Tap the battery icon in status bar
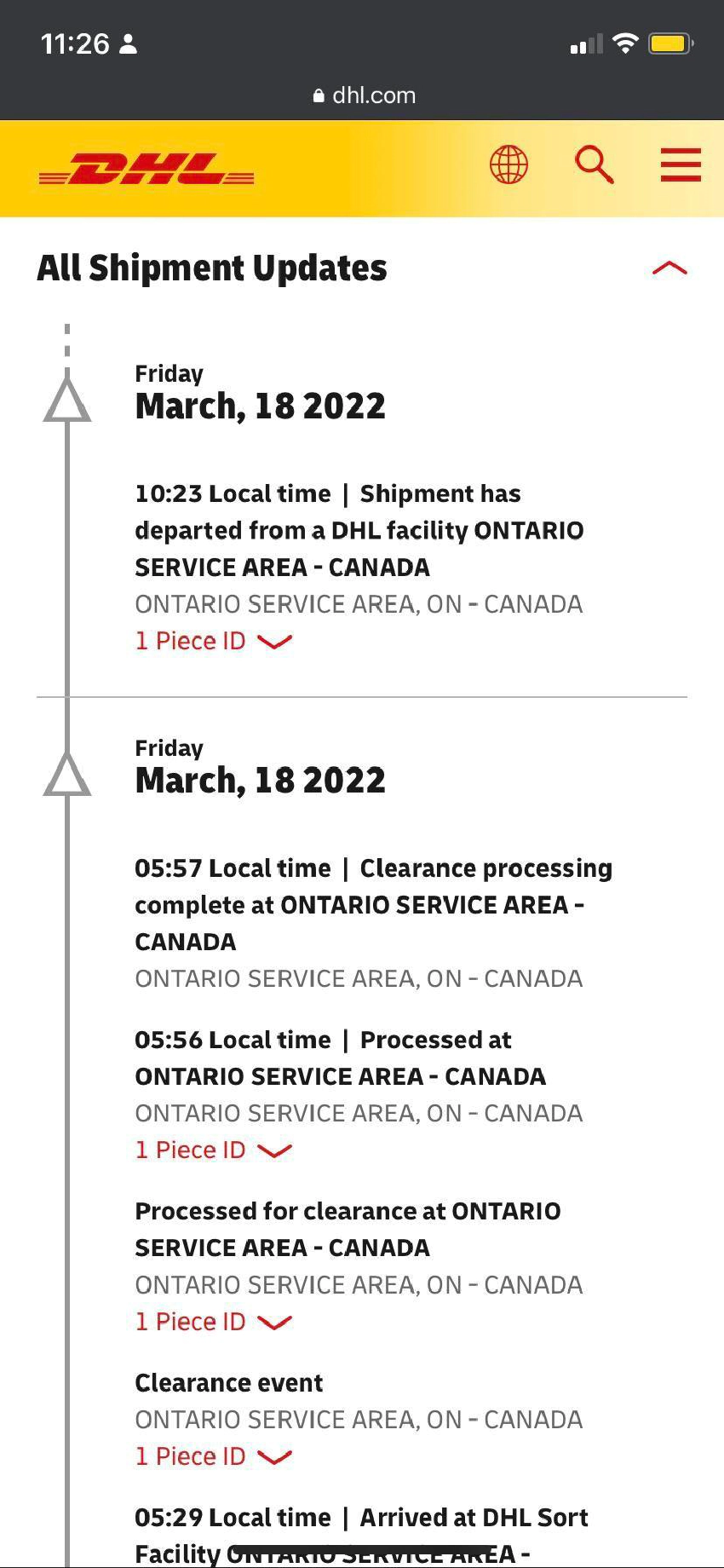The image size is (724, 1568). pyautogui.click(x=670, y=43)
